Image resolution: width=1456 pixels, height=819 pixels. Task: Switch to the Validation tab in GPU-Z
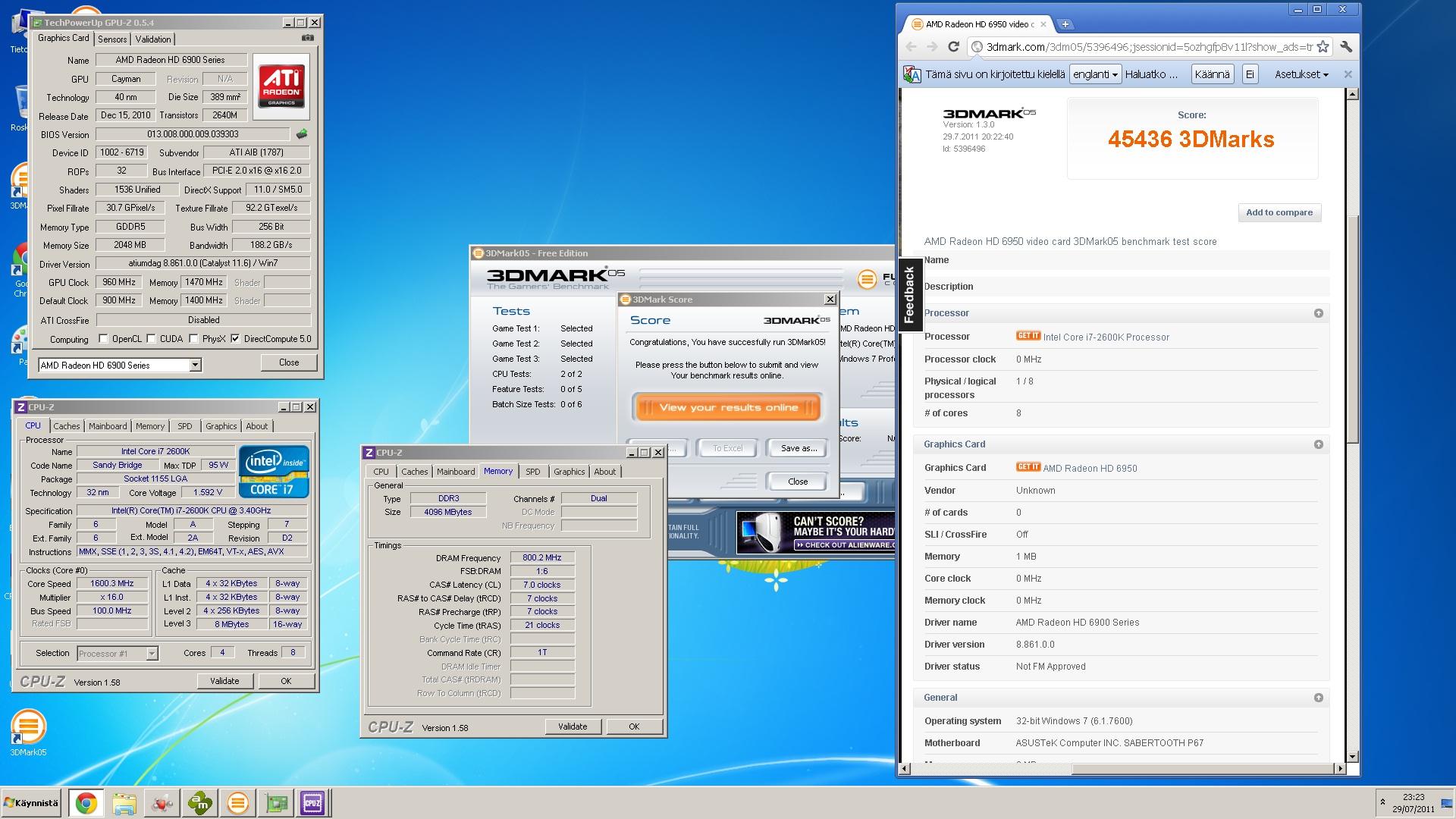pos(153,39)
